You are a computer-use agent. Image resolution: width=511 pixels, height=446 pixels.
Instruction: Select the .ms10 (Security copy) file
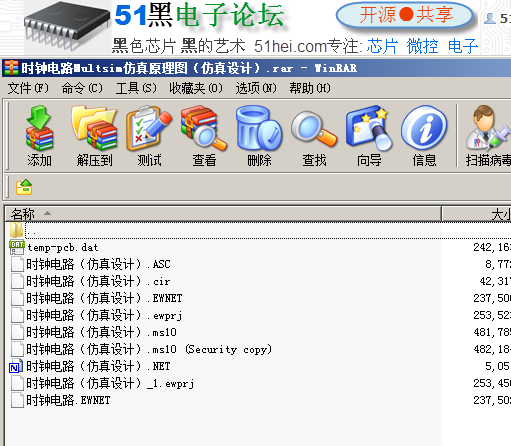(x=149, y=349)
